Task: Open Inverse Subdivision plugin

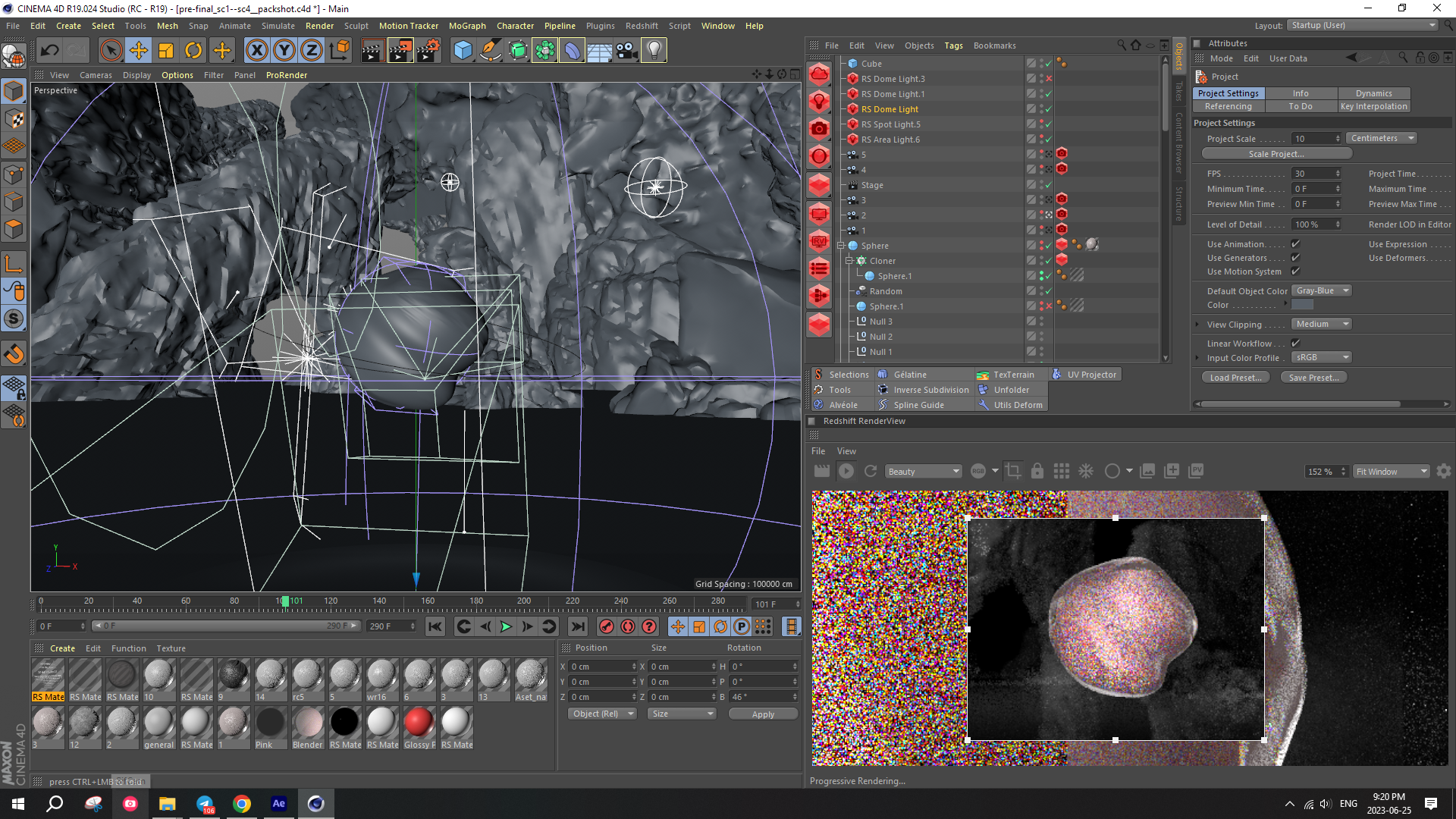Action: tap(924, 390)
